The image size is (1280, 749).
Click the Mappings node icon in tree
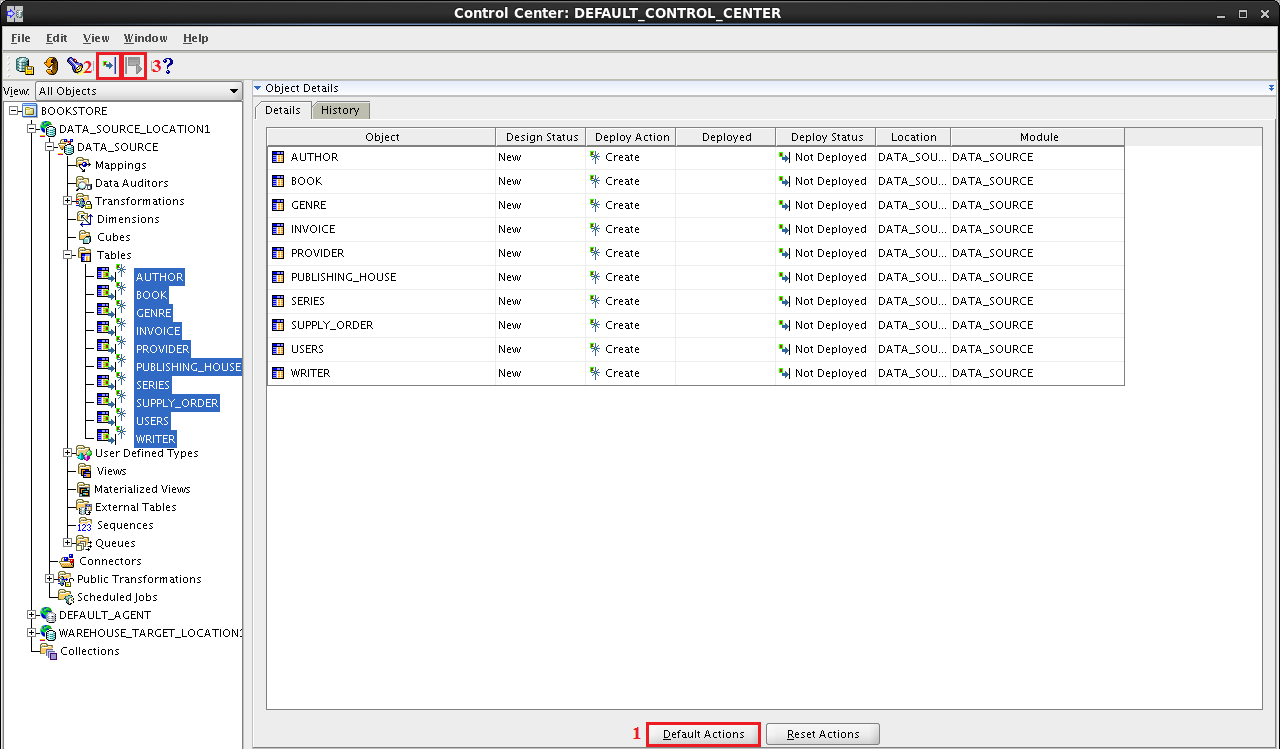(84, 165)
